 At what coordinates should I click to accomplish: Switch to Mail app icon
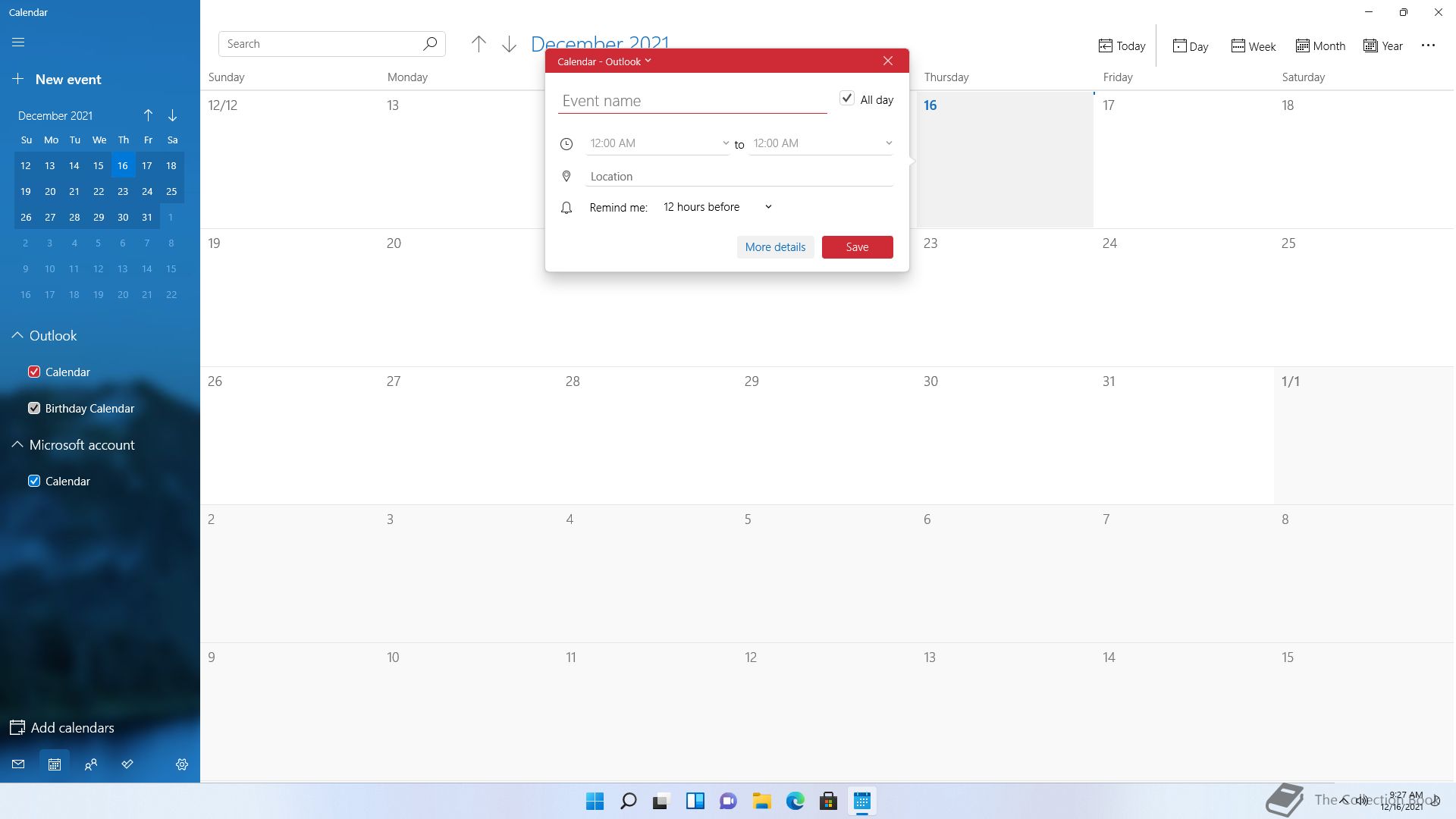pyautogui.click(x=18, y=764)
